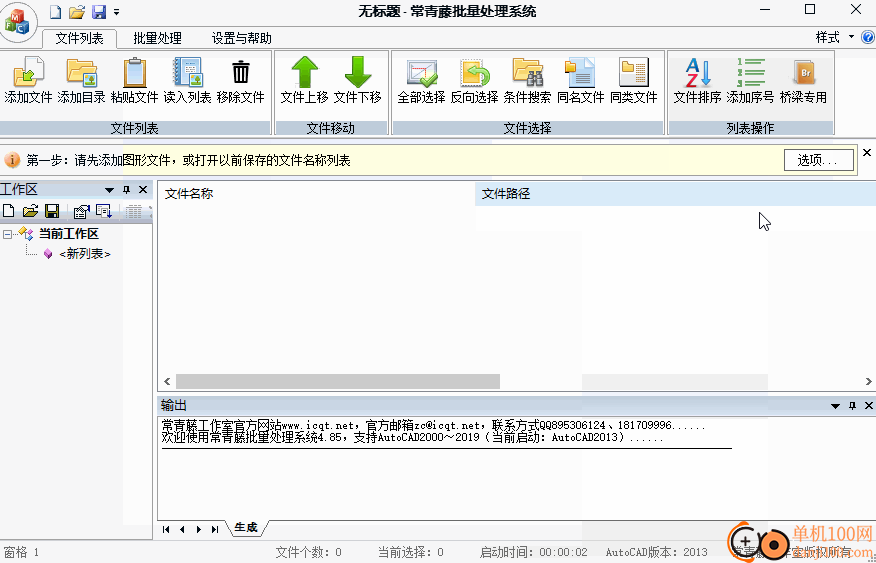
Task: Select the 生成 output tab
Action: click(246, 527)
